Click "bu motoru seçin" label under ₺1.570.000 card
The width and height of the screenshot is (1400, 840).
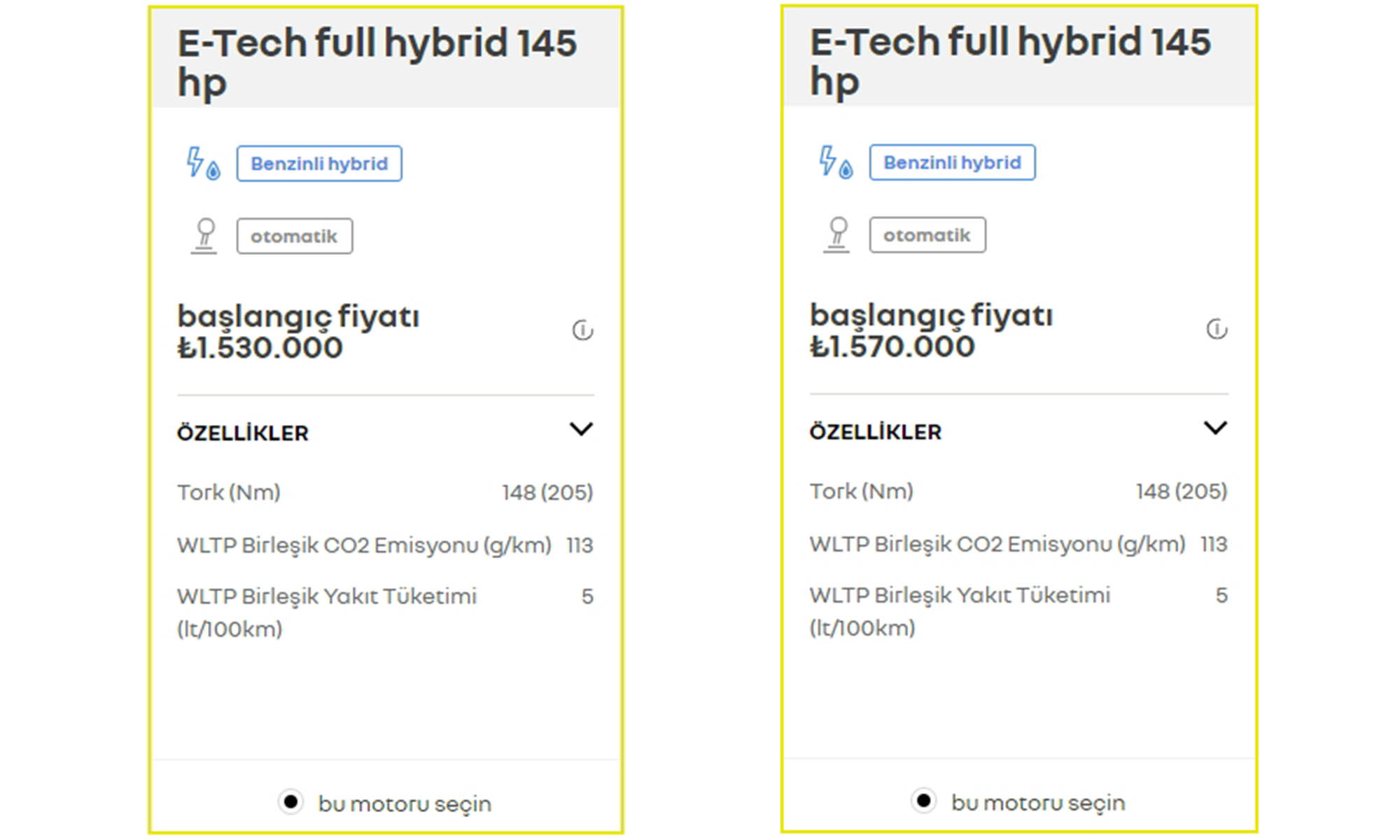[1037, 802]
